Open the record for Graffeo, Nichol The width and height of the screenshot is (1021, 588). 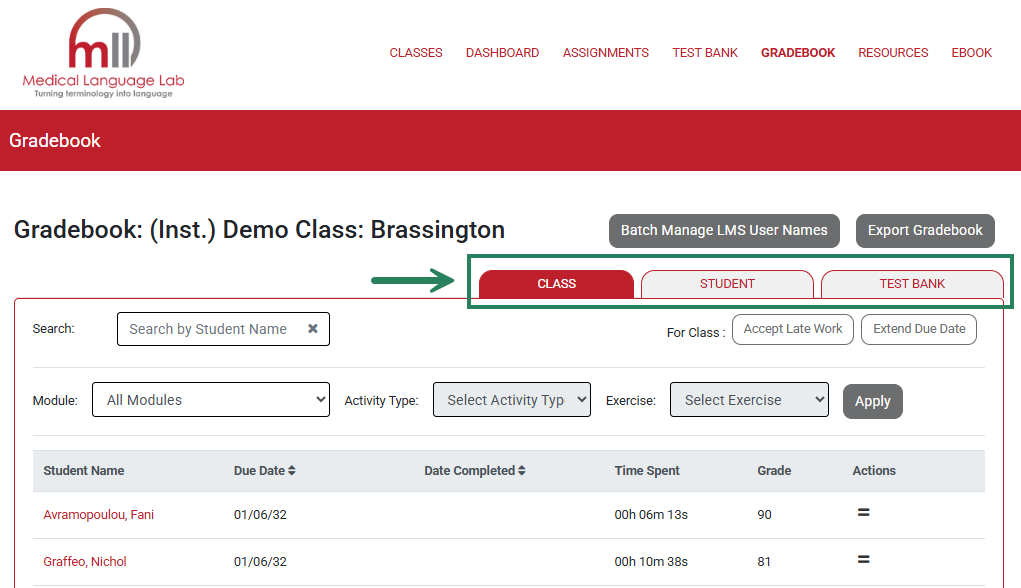pos(85,561)
